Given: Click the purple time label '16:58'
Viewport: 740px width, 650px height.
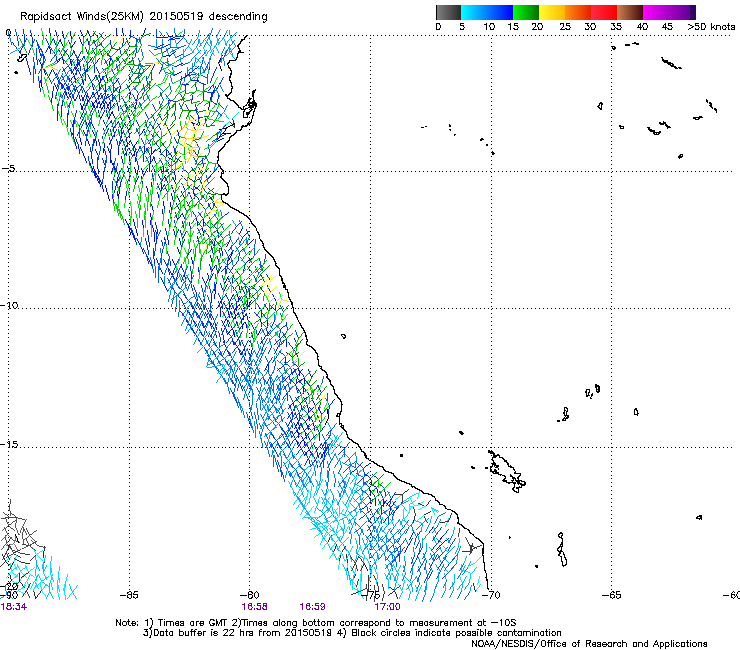Looking at the screenshot, I should [254, 607].
